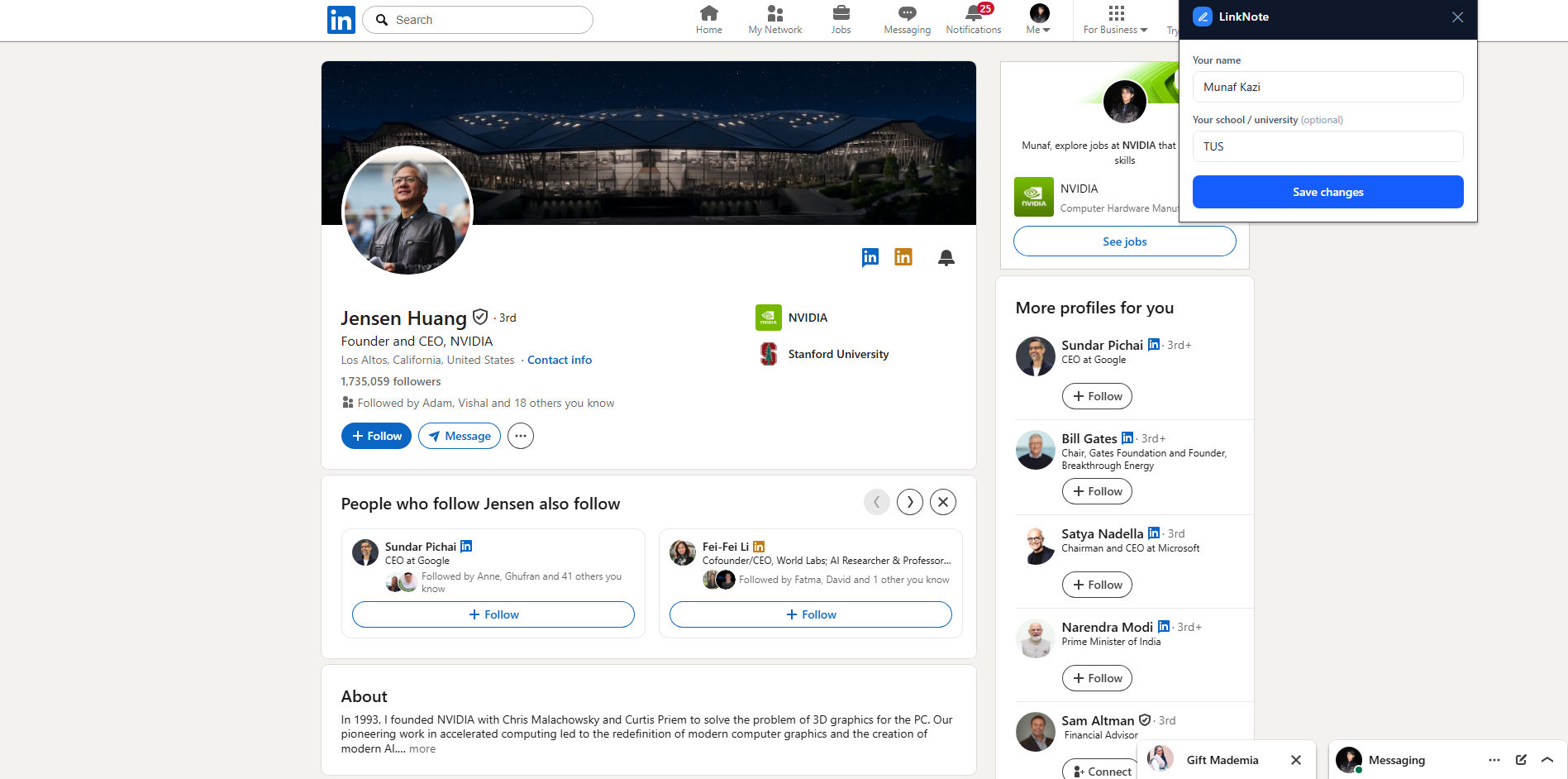
Task: Open the NVIDIA company link on the profile
Action: (808, 318)
